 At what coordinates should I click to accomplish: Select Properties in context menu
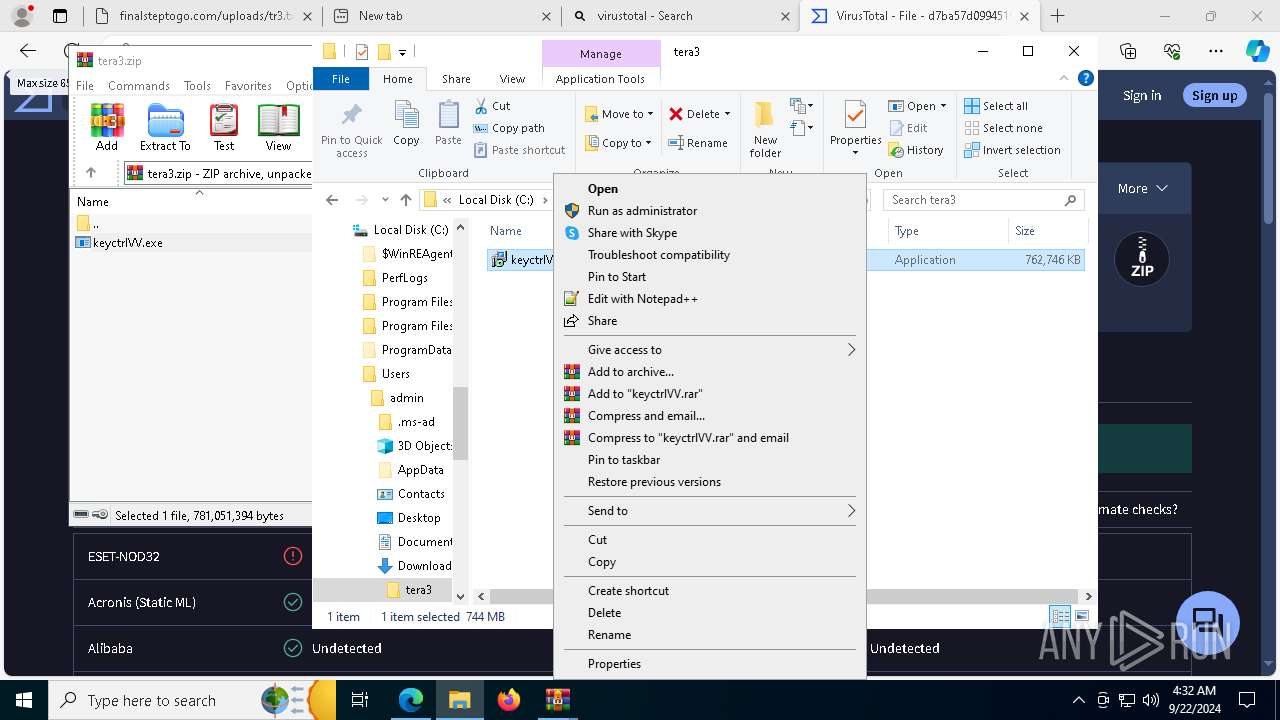coord(709,663)
